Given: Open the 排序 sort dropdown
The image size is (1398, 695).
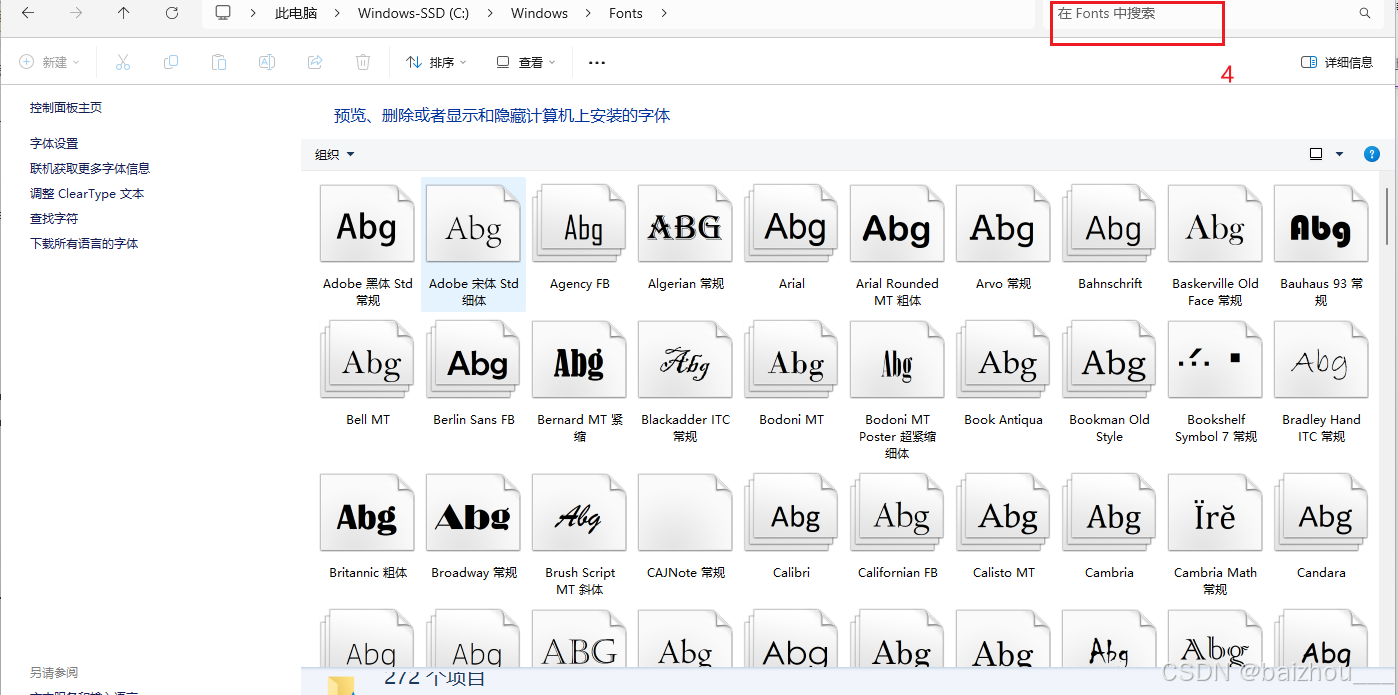Looking at the screenshot, I should tap(436, 62).
